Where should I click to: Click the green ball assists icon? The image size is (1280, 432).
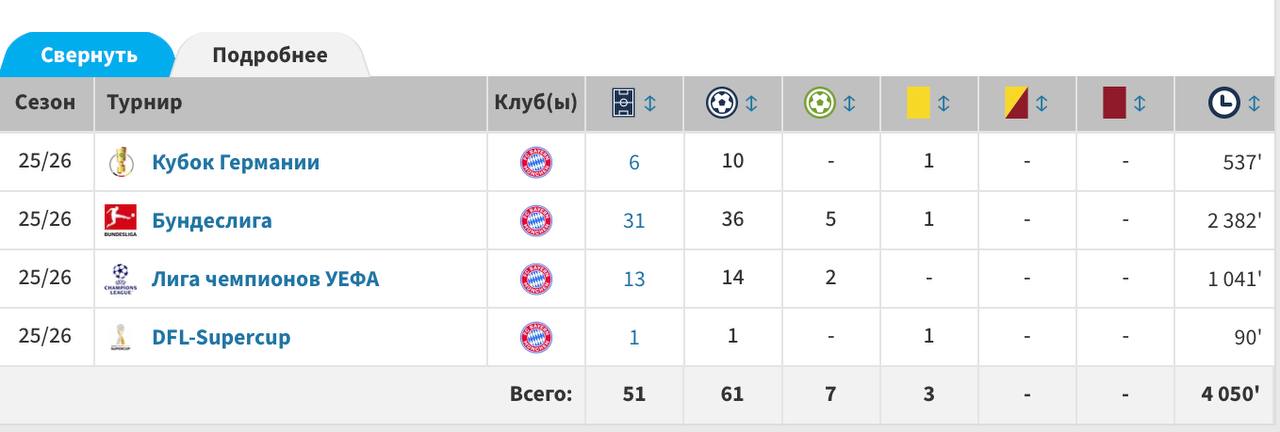click(819, 103)
